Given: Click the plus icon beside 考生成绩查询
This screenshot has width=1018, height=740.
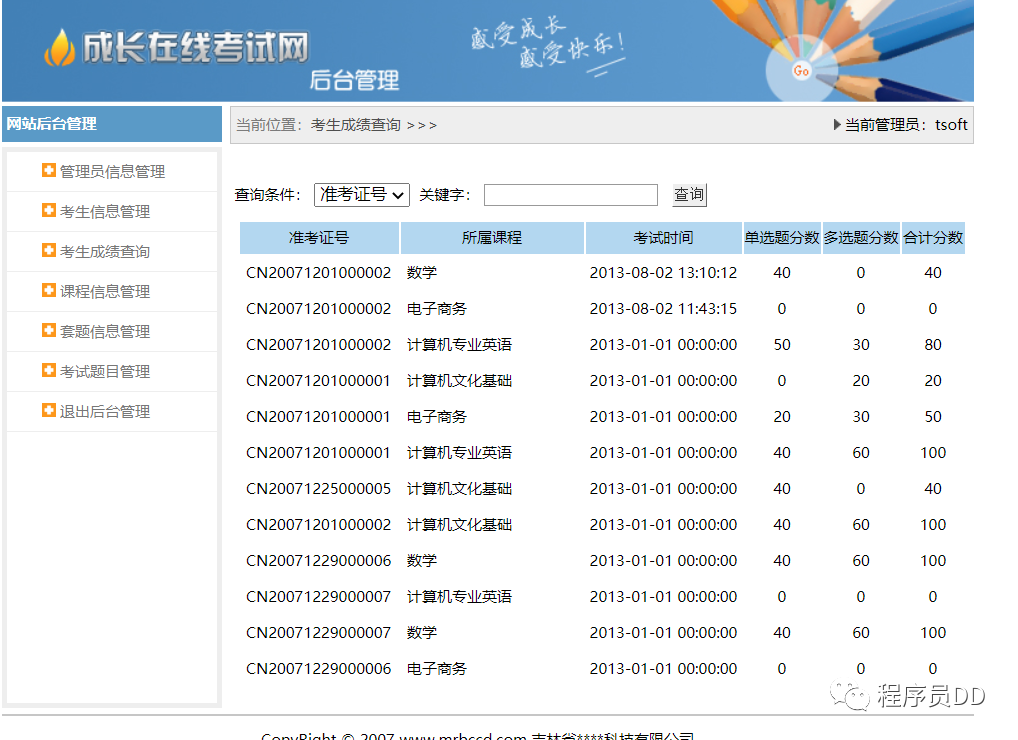Looking at the screenshot, I should pos(49,250).
